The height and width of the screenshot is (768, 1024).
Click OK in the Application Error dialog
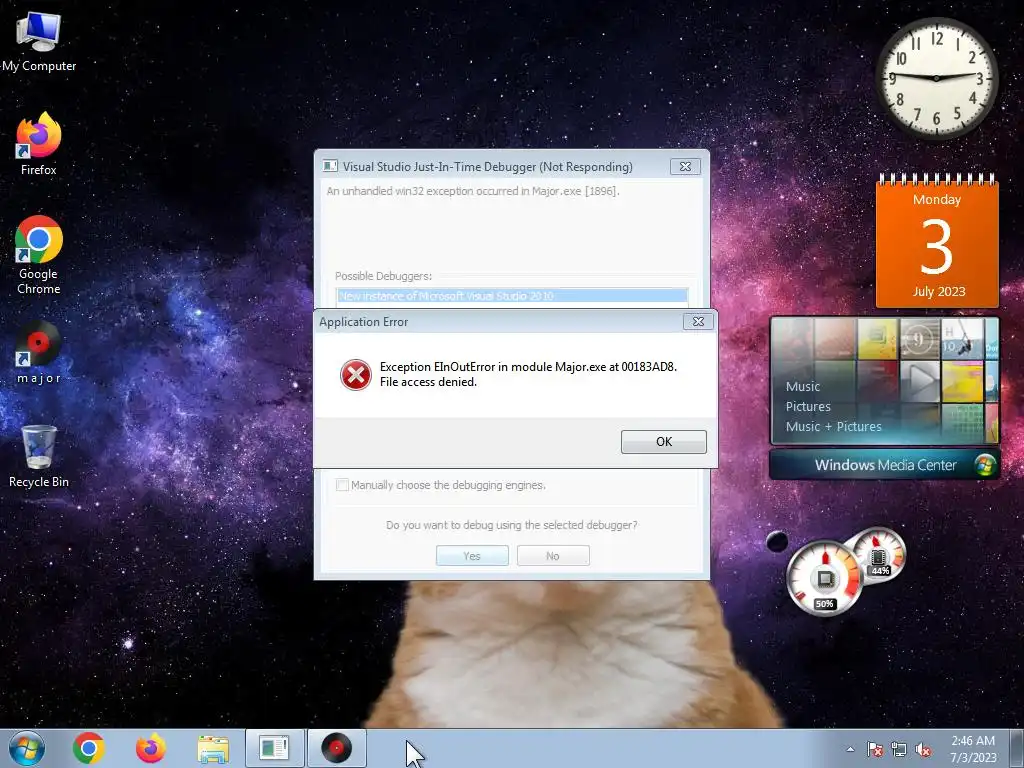[664, 441]
